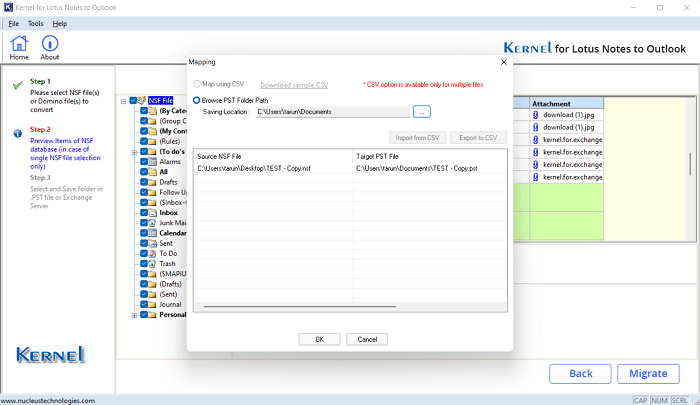This screenshot has width=700, height=405.
Task: Click the Journal folder icon
Action: (152, 305)
